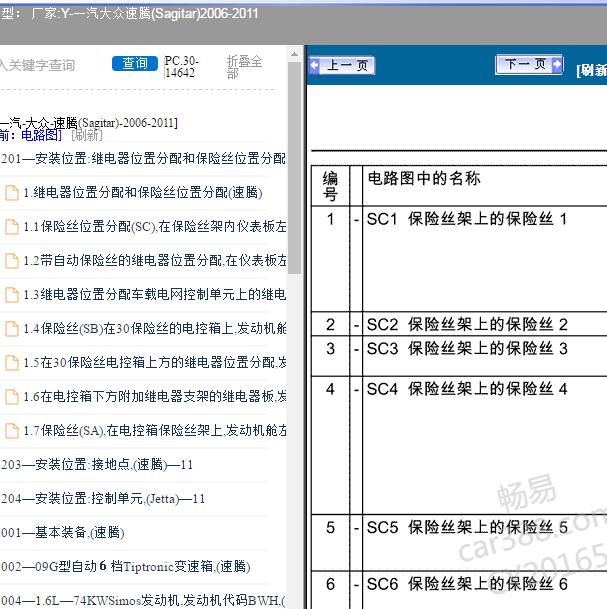
Task: Expand the 002 09G型自动6档Tiptronic变速箱 section
Action: [x=125, y=566]
